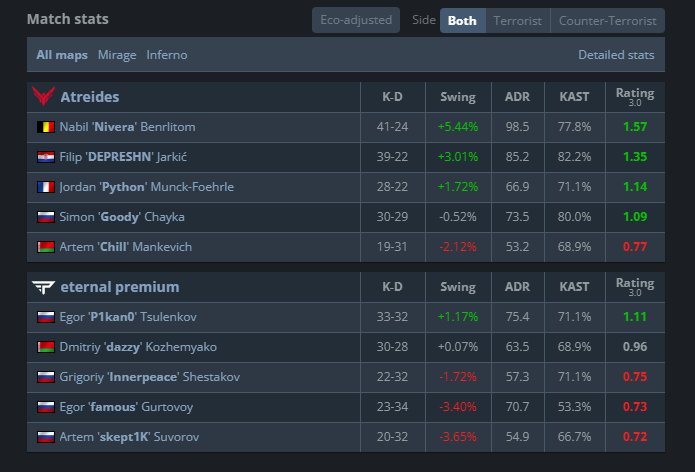Click DEPRESHN's 82.2% KAST value
The width and height of the screenshot is (695, 472).
(574, 157)
